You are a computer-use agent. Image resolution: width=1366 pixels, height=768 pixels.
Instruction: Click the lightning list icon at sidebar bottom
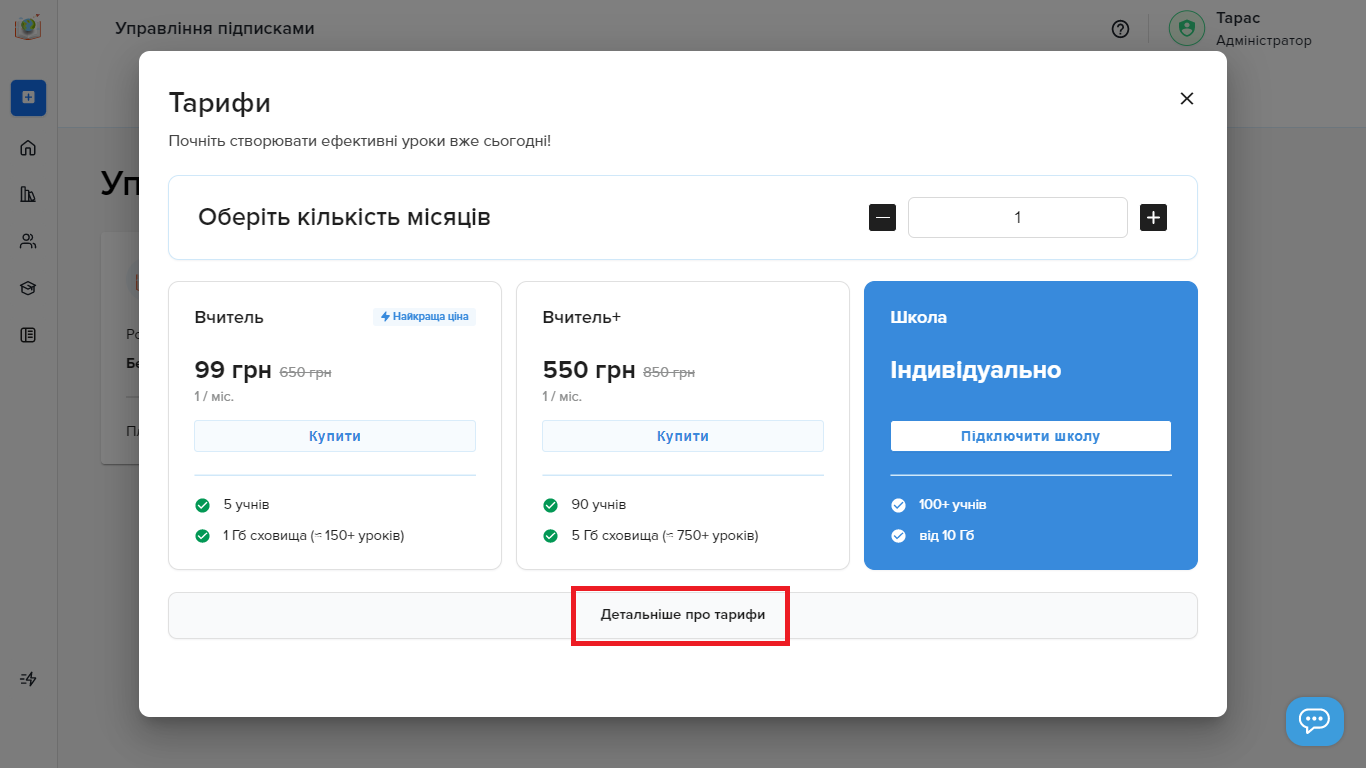click(28, 679)
